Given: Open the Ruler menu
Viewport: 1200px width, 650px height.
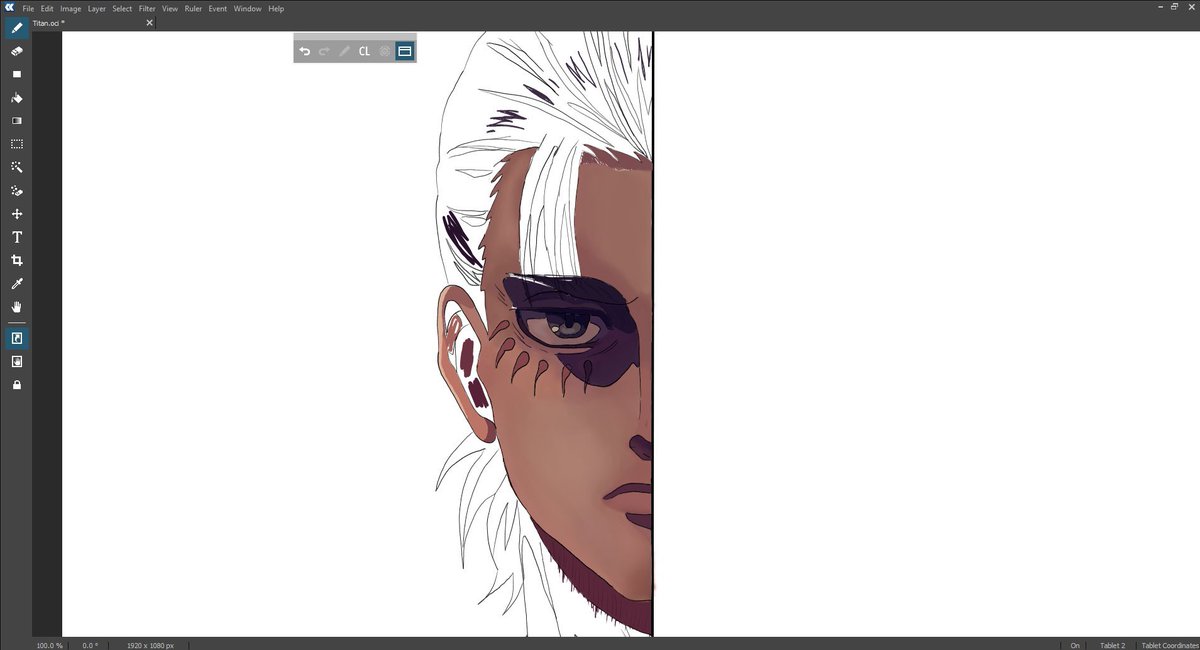Looking at the screenshot, I should point(193,8).
